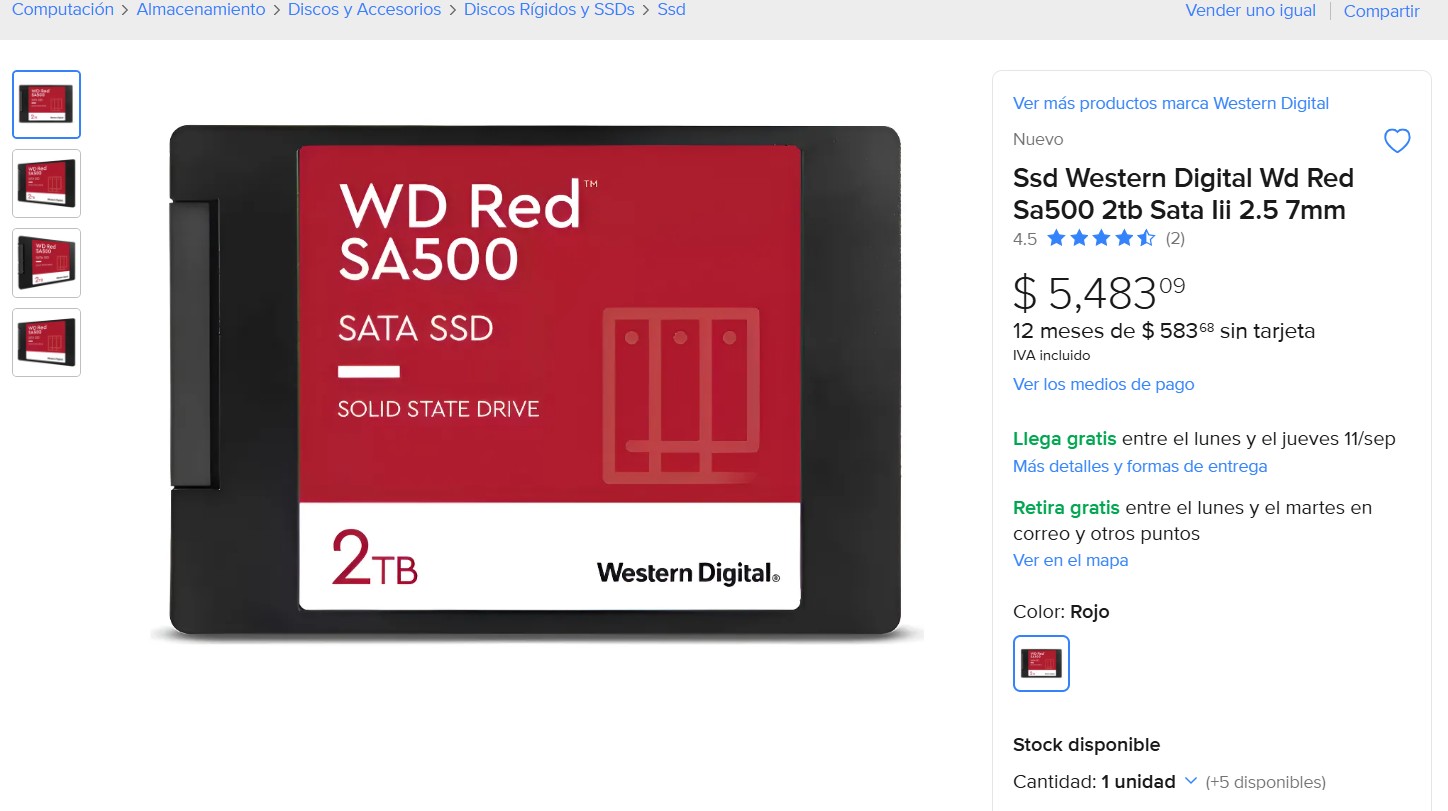This screenshot has width=1448, height=811.
Task: Open Ver los medios de pago
Action: pos(1103,384)
